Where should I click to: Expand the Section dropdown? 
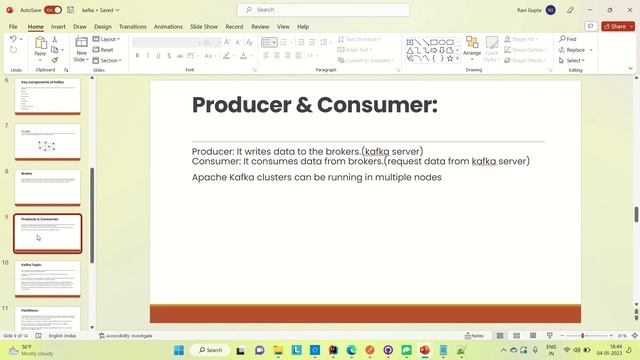click(x=107, y=60)
